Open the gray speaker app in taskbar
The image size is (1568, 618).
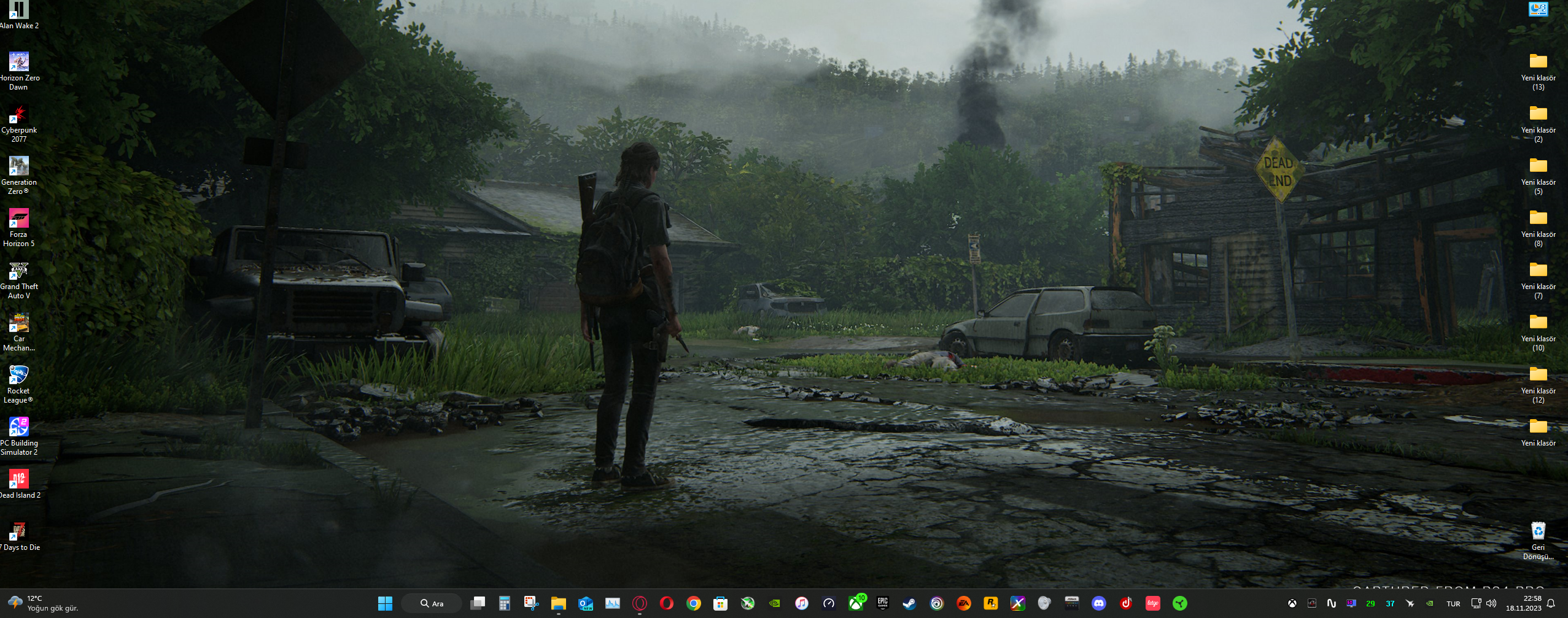click(x=1045, y=603)
